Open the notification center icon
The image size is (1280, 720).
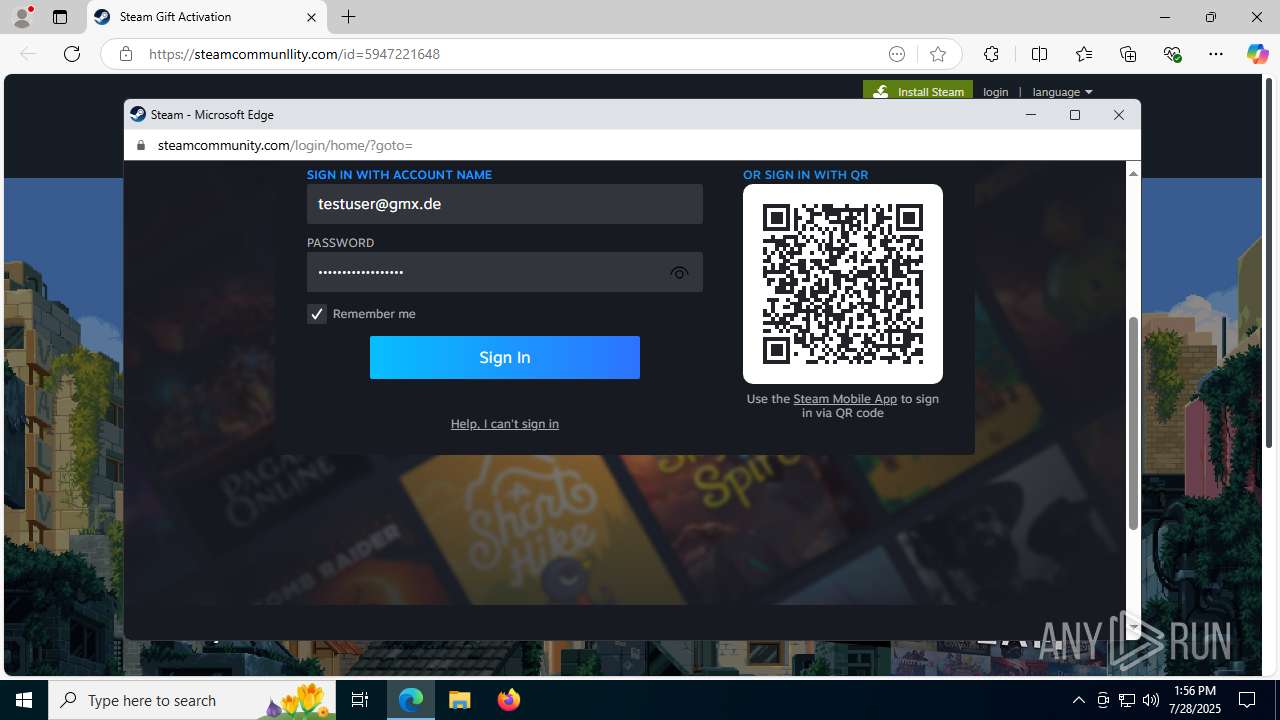1247,700
